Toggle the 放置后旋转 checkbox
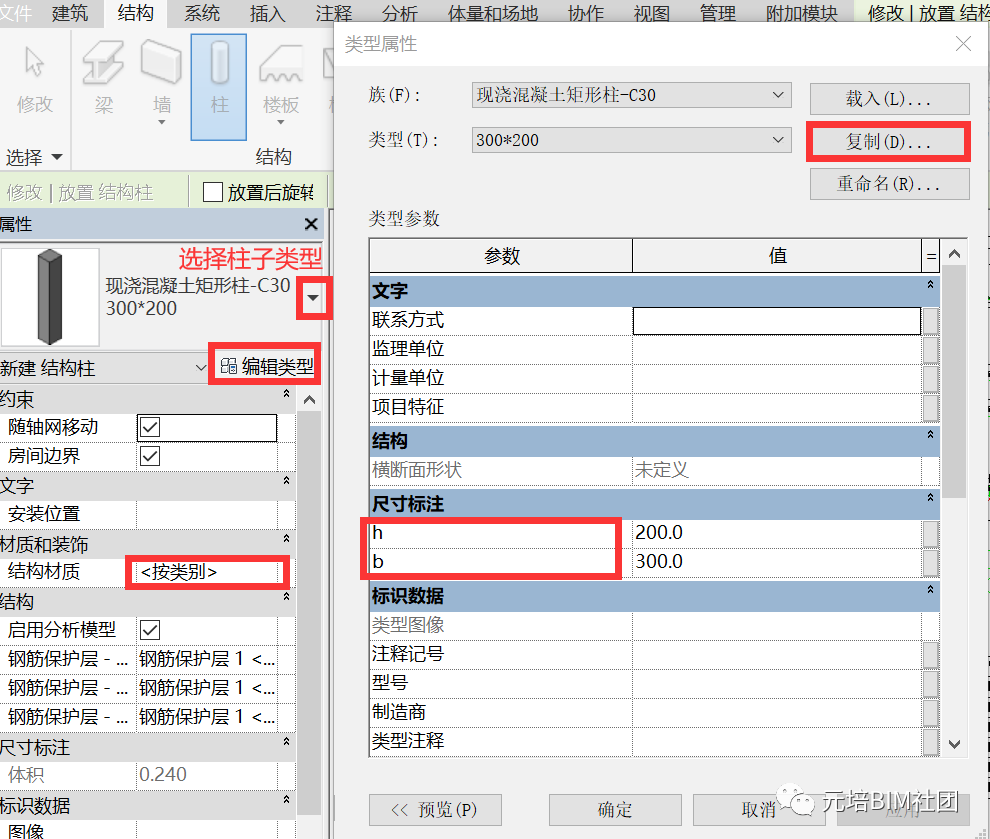The height and width of the screenshot is (839, 990). pyautogui.click(x=213, y=192)
